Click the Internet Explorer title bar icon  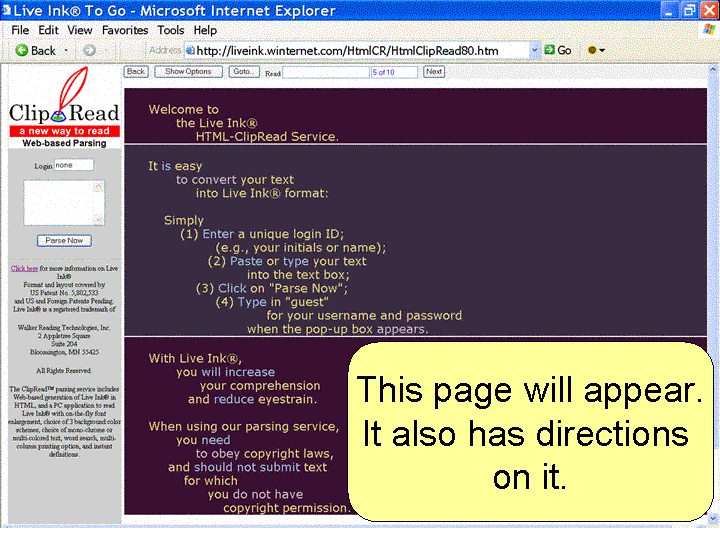(9, 10)
